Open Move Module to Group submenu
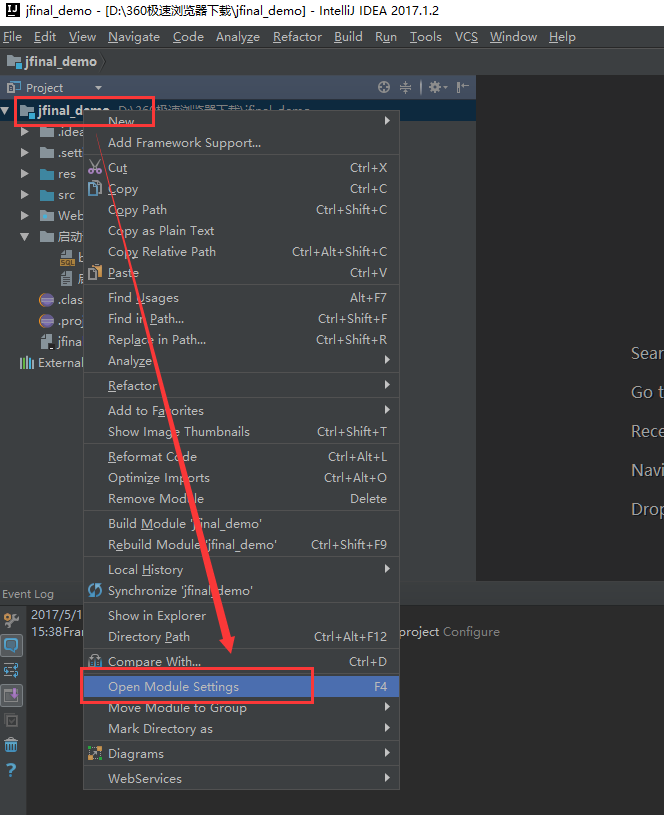Screen dimensions: 664x815 pos(241,707)
